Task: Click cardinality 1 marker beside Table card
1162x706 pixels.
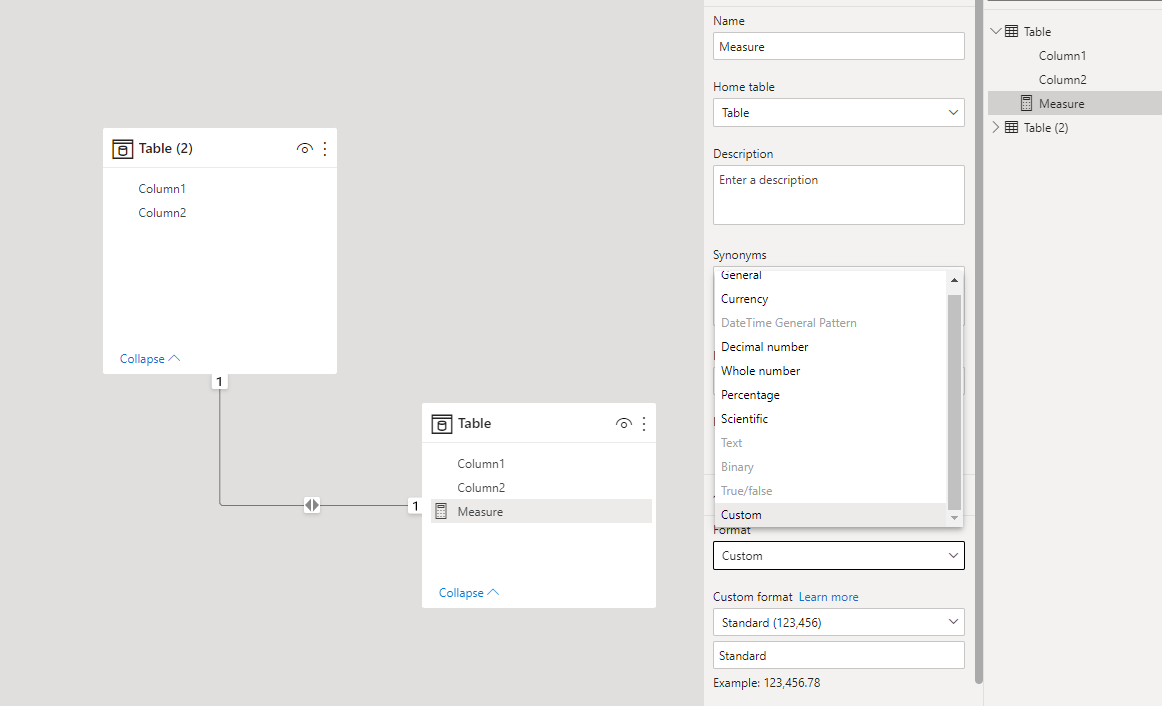Action: pyautogui.click(x=415, y=506)
